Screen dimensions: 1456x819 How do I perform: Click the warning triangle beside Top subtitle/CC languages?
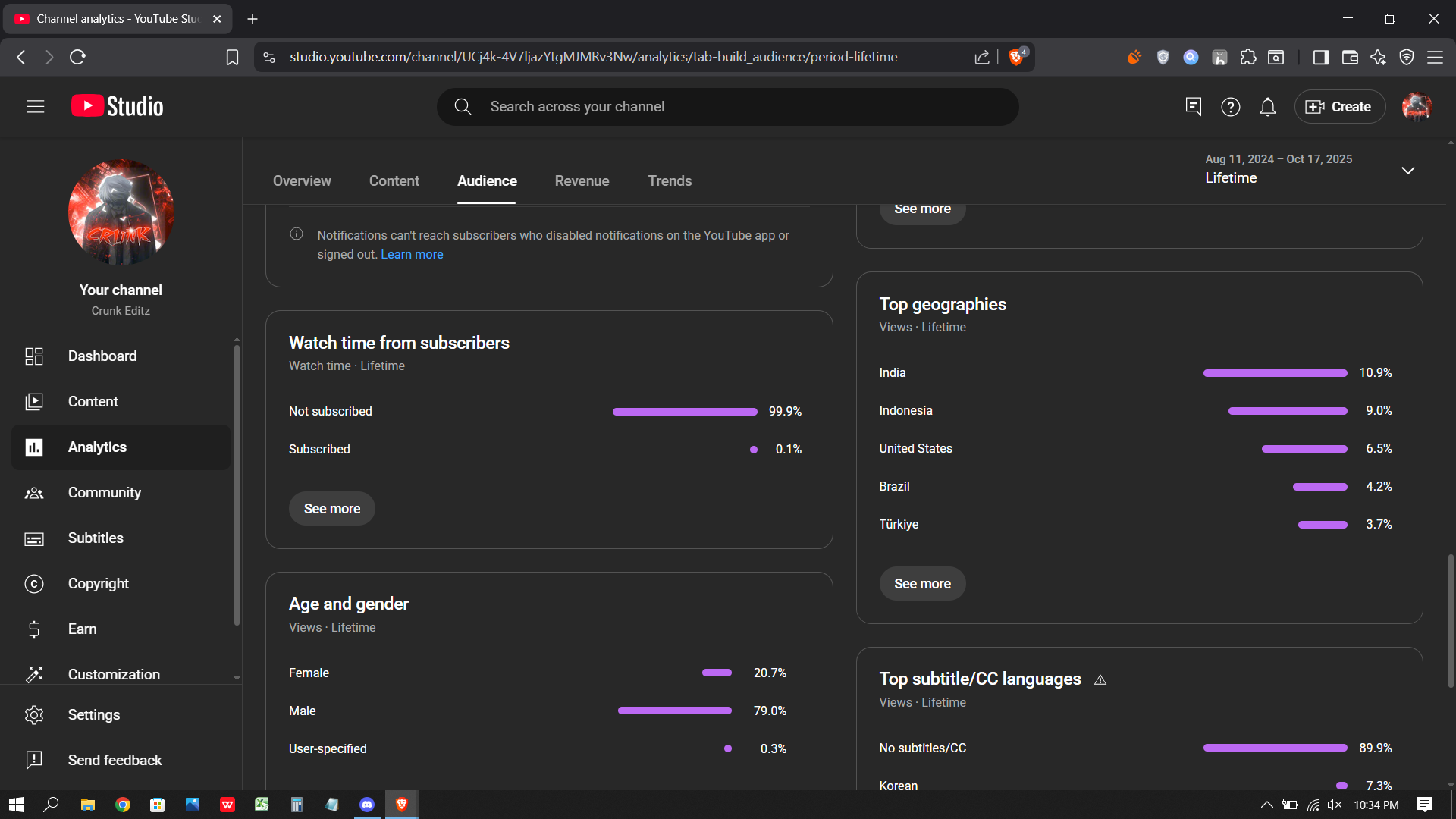(1100, 680)
